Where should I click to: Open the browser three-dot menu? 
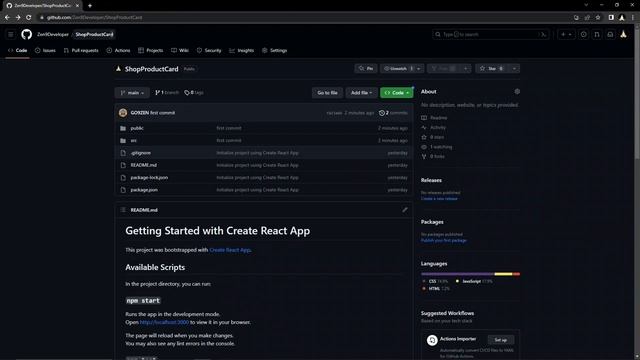(633, 18)
